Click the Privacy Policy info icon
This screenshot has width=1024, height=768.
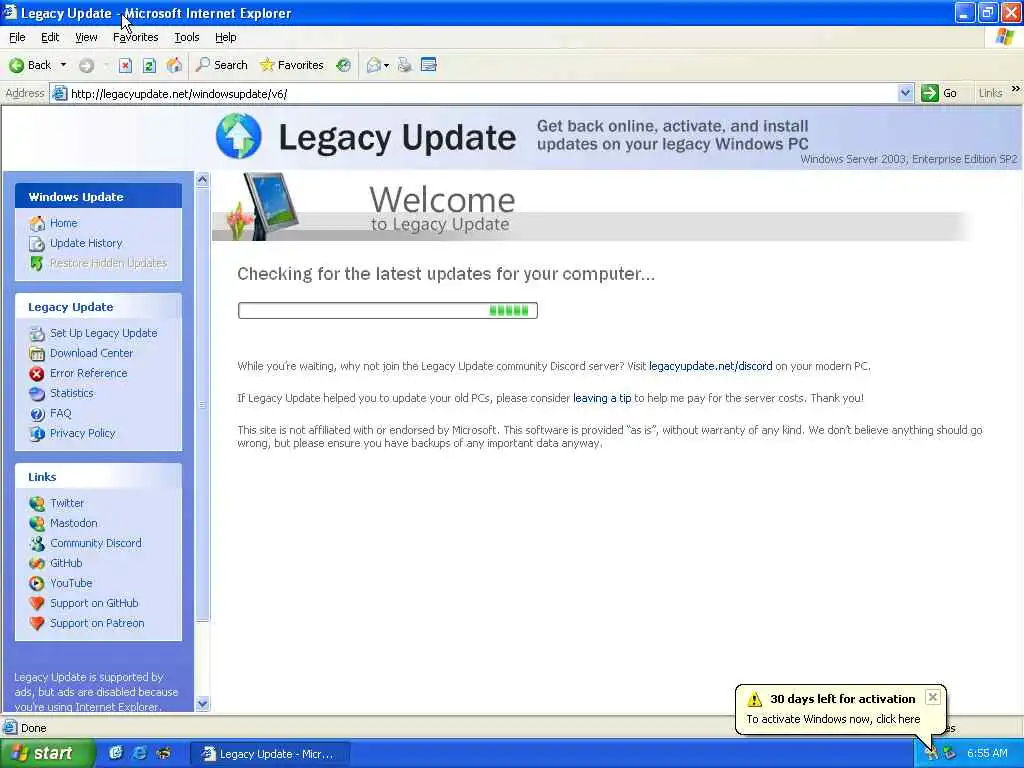37,434
